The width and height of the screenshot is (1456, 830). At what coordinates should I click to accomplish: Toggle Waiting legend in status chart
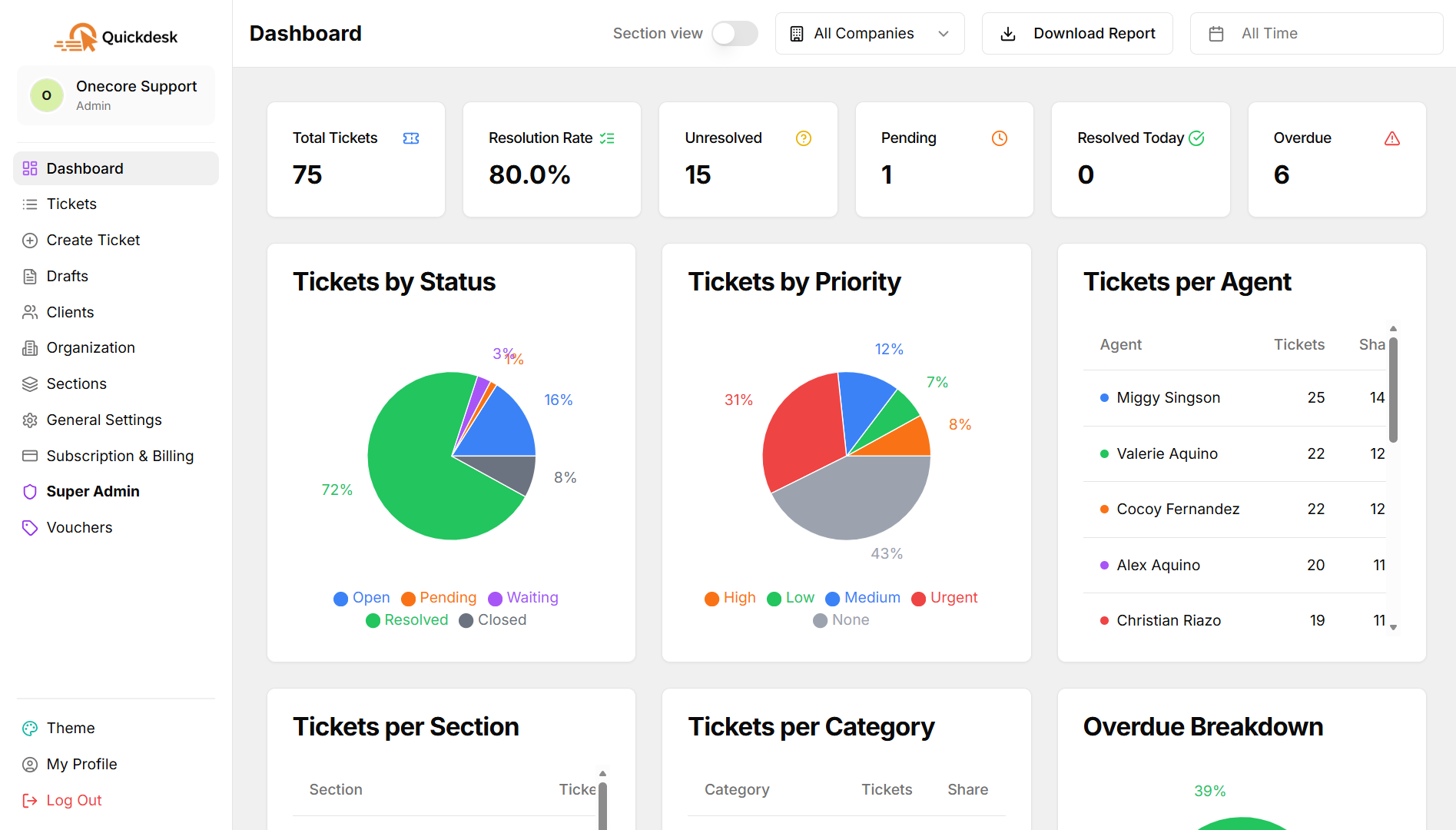(x=523, y=598)
